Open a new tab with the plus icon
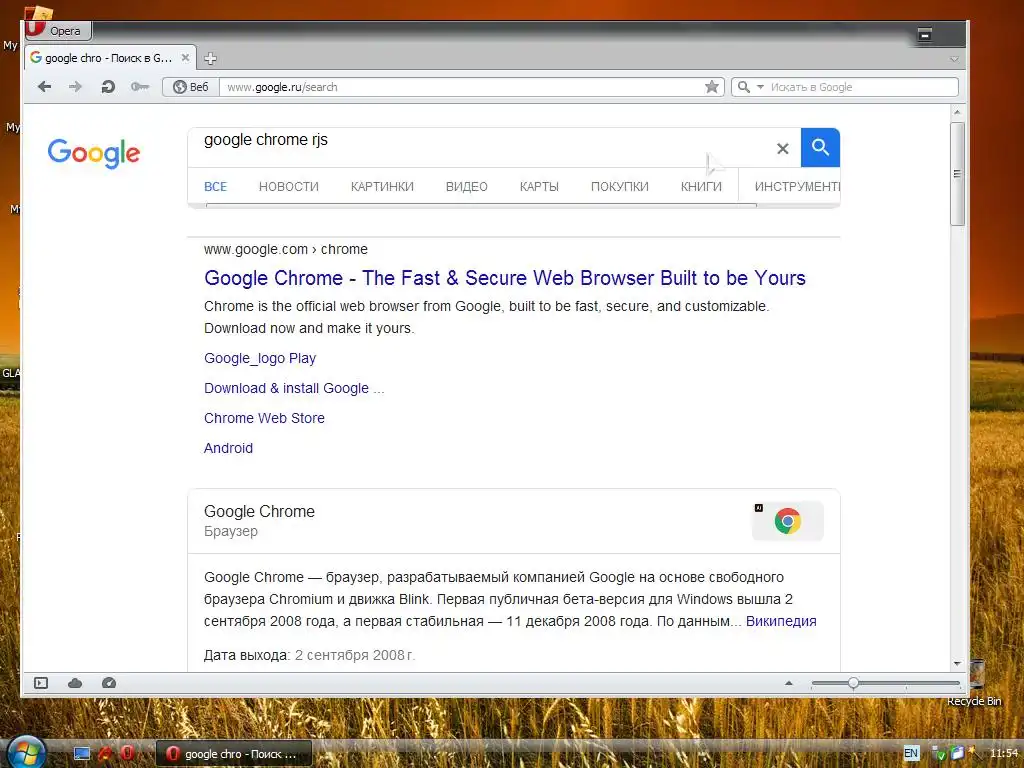This screenshot has height=768, width=1024. tap(210, 59)
